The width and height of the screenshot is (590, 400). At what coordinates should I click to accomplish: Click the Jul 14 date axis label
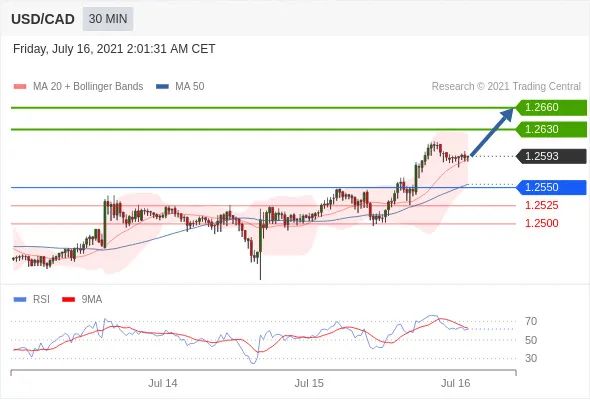pos(163,383)
